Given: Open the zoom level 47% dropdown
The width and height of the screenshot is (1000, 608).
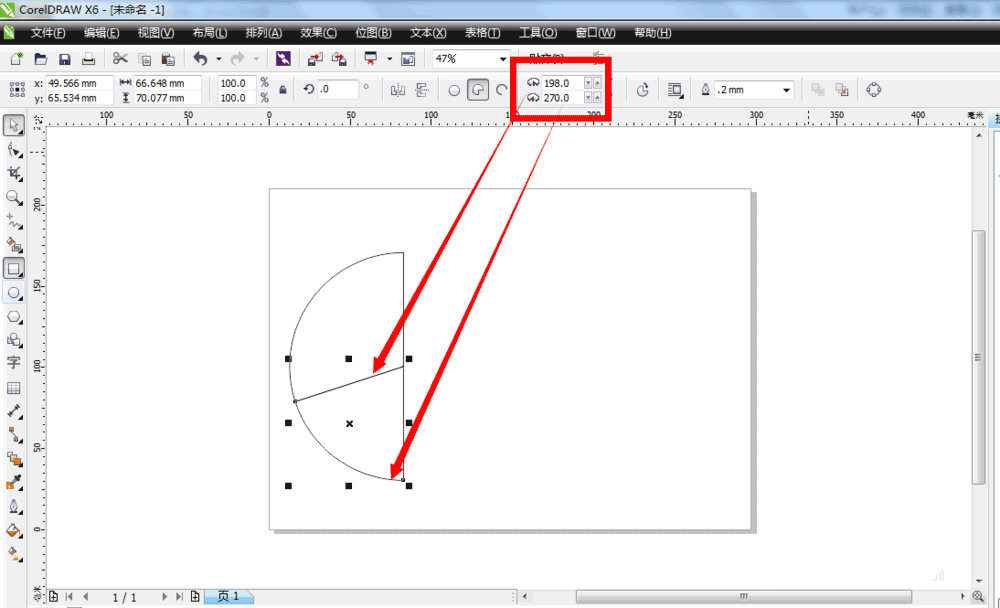Looking at the screenshot, I should pos(503,59).
